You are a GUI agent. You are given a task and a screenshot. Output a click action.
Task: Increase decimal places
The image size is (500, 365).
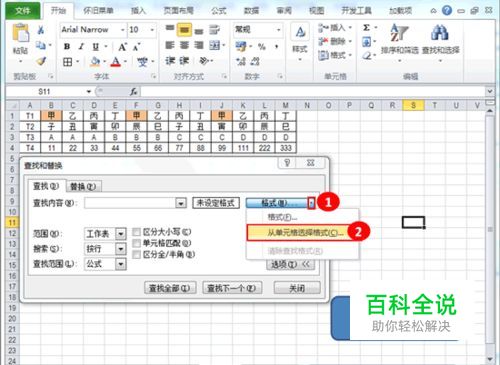tap(241, 61)
